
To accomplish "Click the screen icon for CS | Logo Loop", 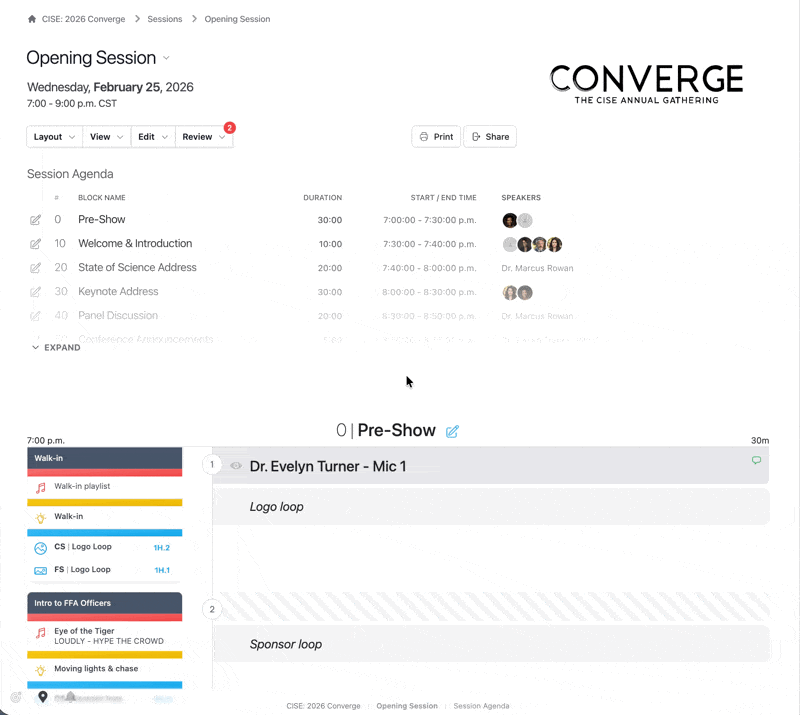I will 39,546.
